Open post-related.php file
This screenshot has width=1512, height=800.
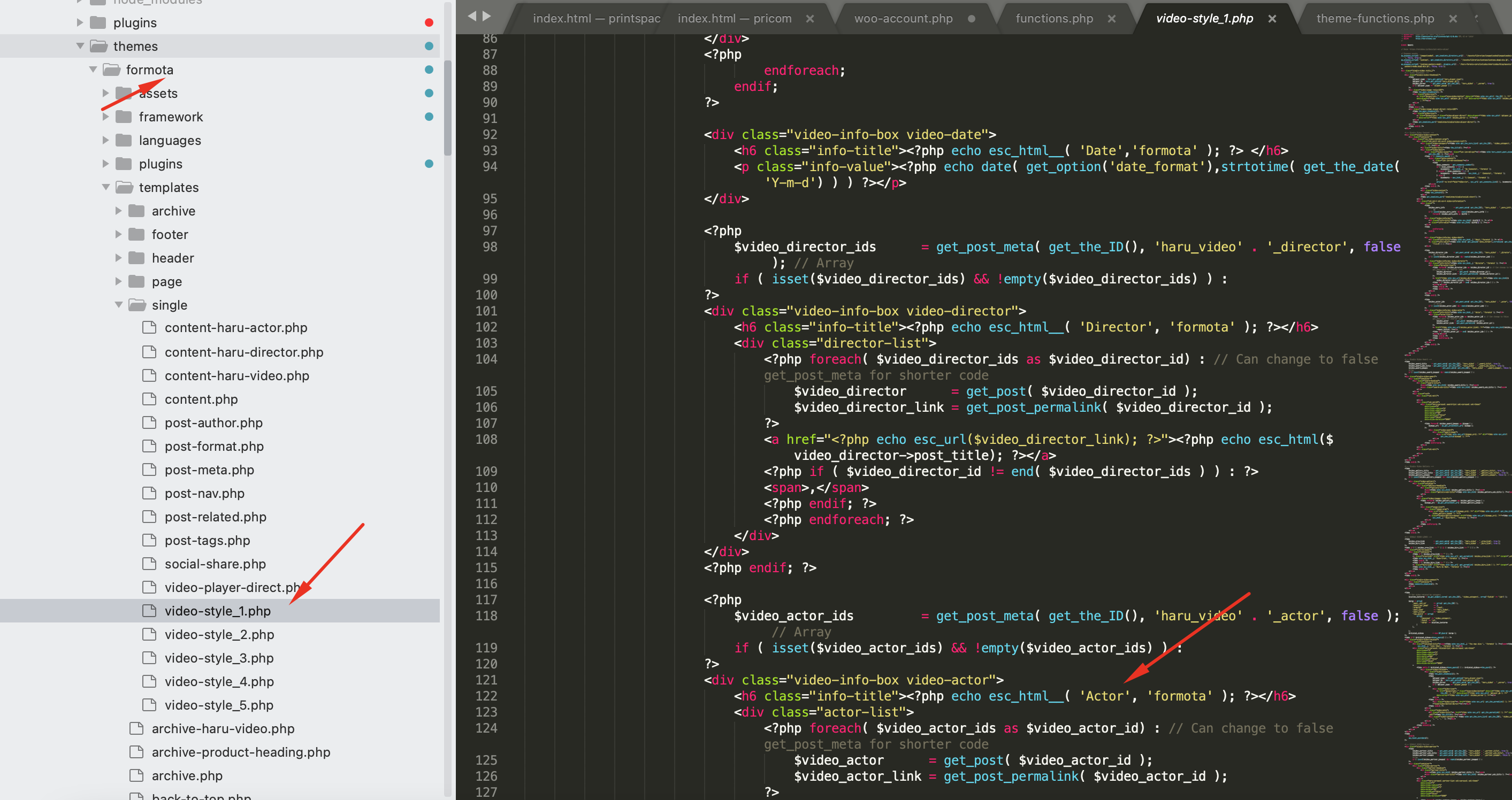[216, 517]
